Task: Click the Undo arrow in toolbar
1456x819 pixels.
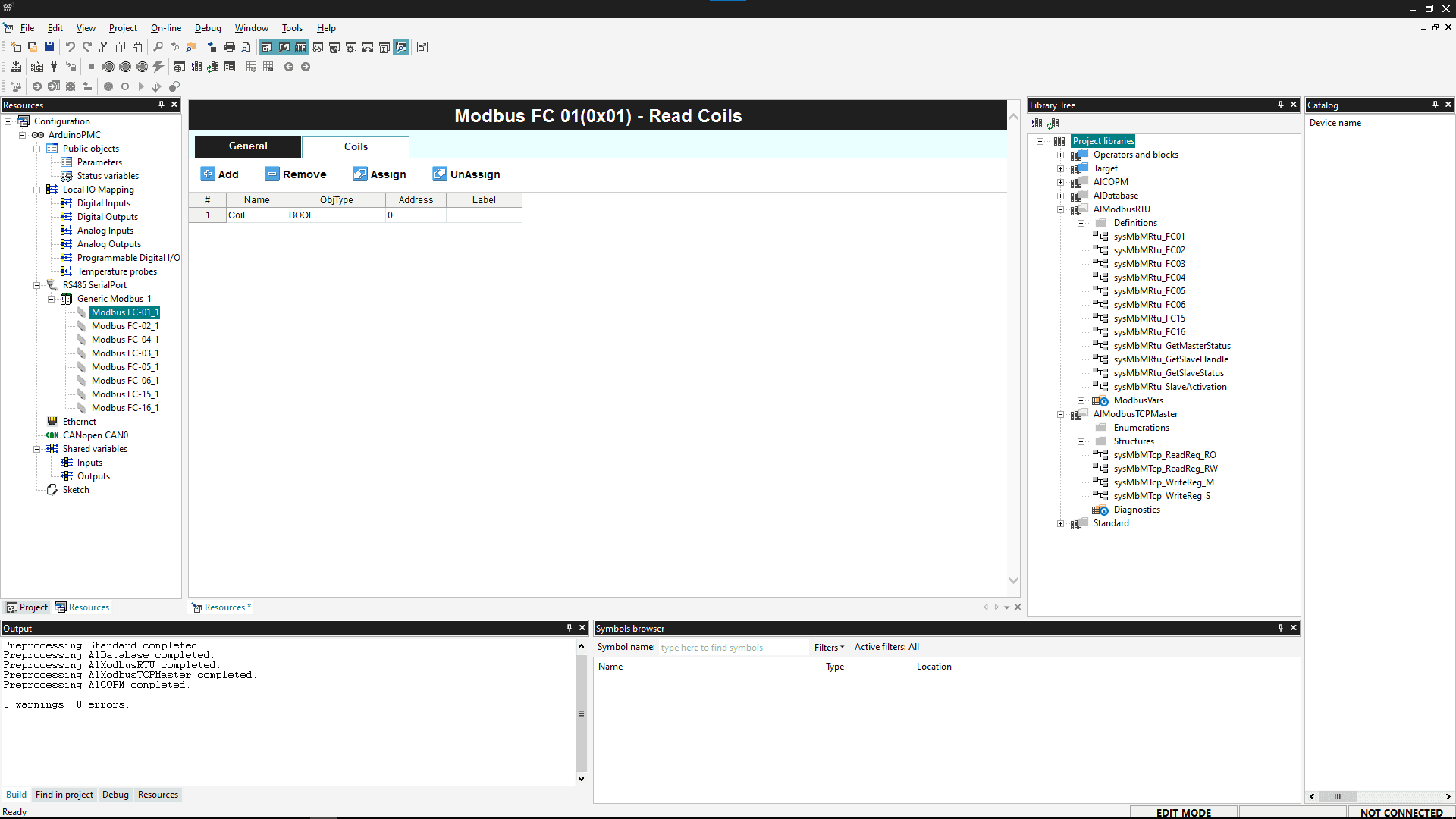Action: coord(70,47)
